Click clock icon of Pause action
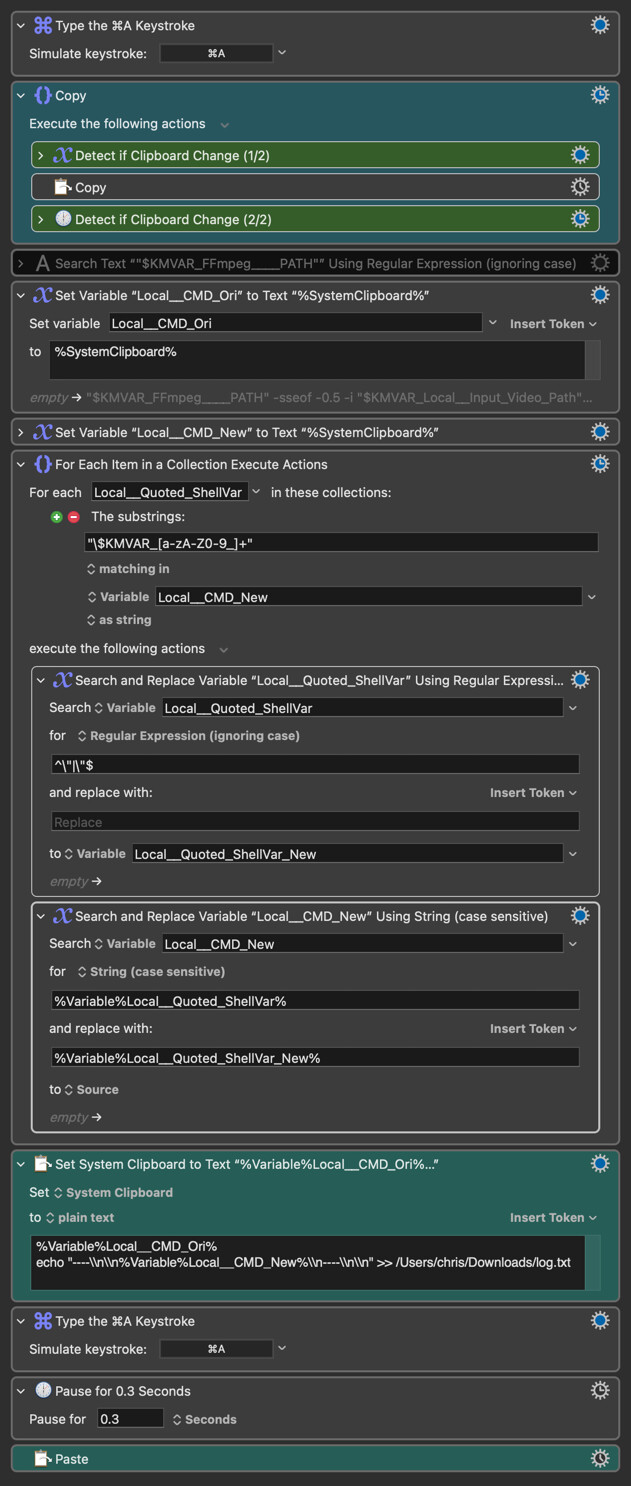The height and width of the screenshot is (1486, 631). [x=43, y=1391]
